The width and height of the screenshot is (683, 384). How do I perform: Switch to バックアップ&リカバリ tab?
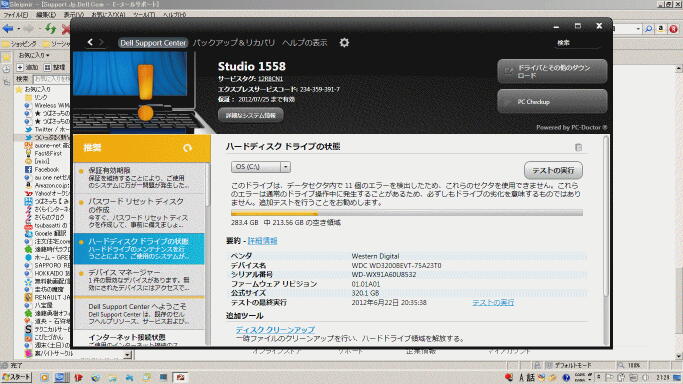tap(234, 43)
